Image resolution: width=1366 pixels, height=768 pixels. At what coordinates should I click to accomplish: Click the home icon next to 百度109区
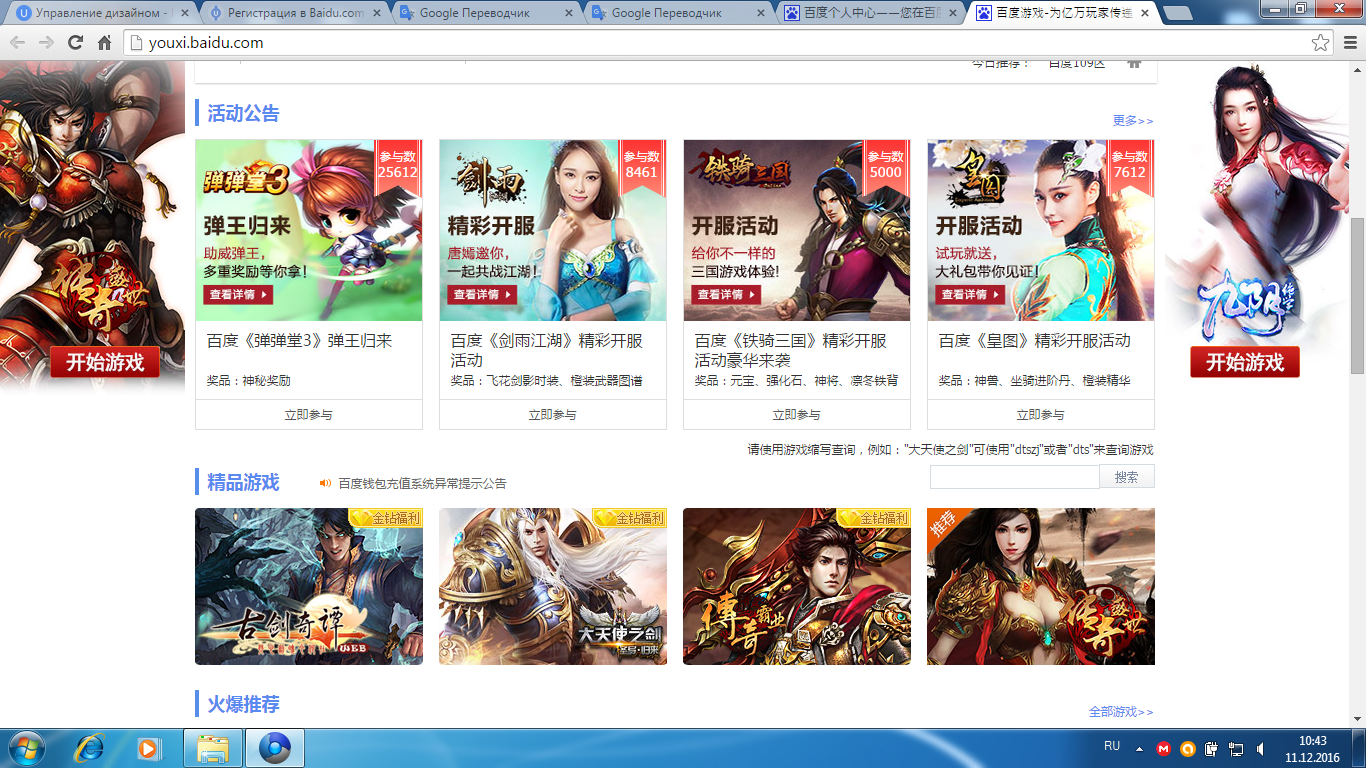click(x=1134, y=63)
